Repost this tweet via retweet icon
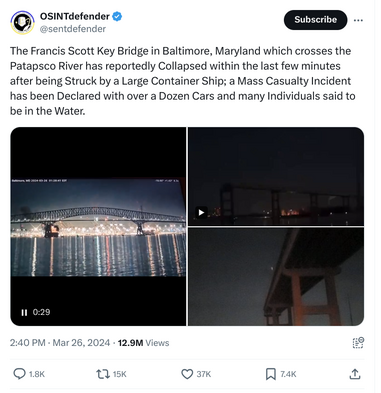This screenshot has height=393, width=381. click(103, 374)
